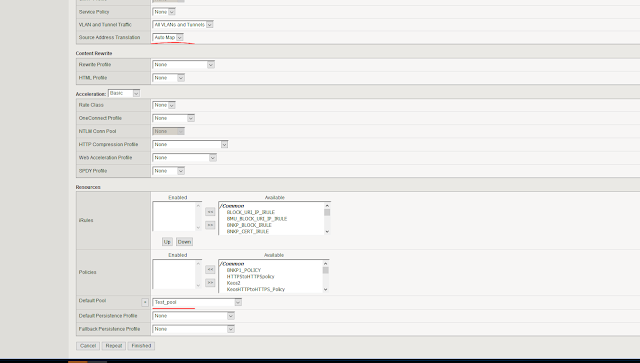Click the Finished button

coord(141,346)
